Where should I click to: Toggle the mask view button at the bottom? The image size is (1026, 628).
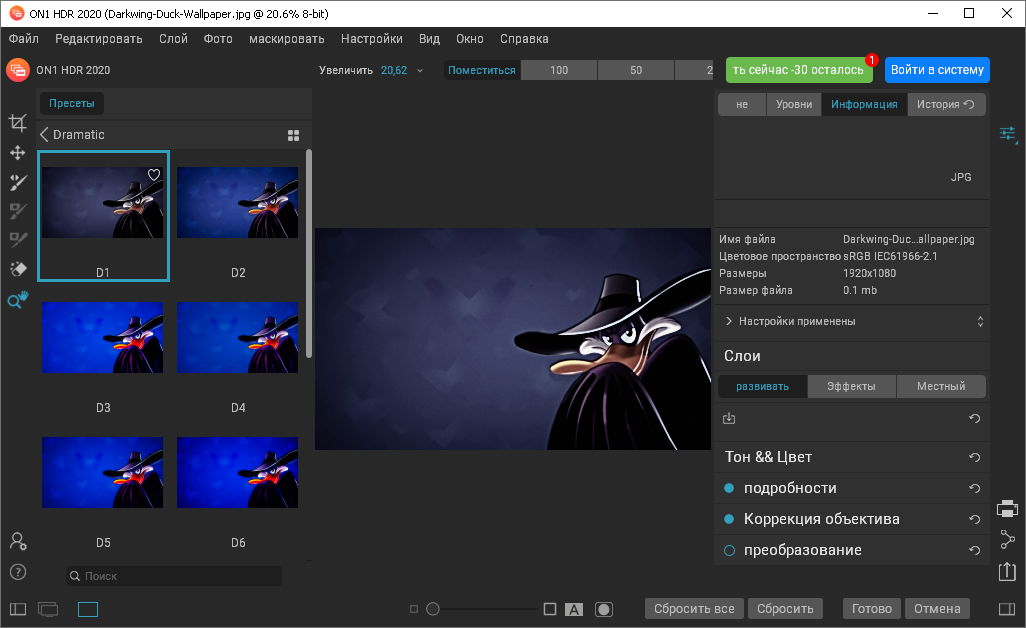coord(604,610)
